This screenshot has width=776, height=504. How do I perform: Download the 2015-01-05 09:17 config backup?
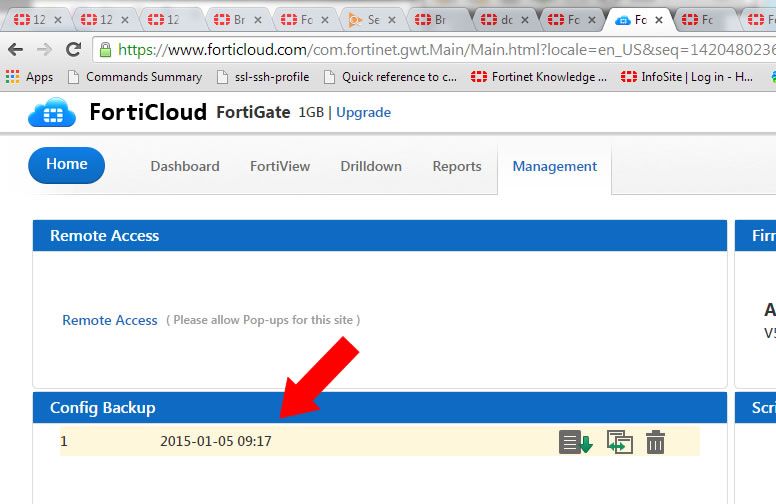576,442
